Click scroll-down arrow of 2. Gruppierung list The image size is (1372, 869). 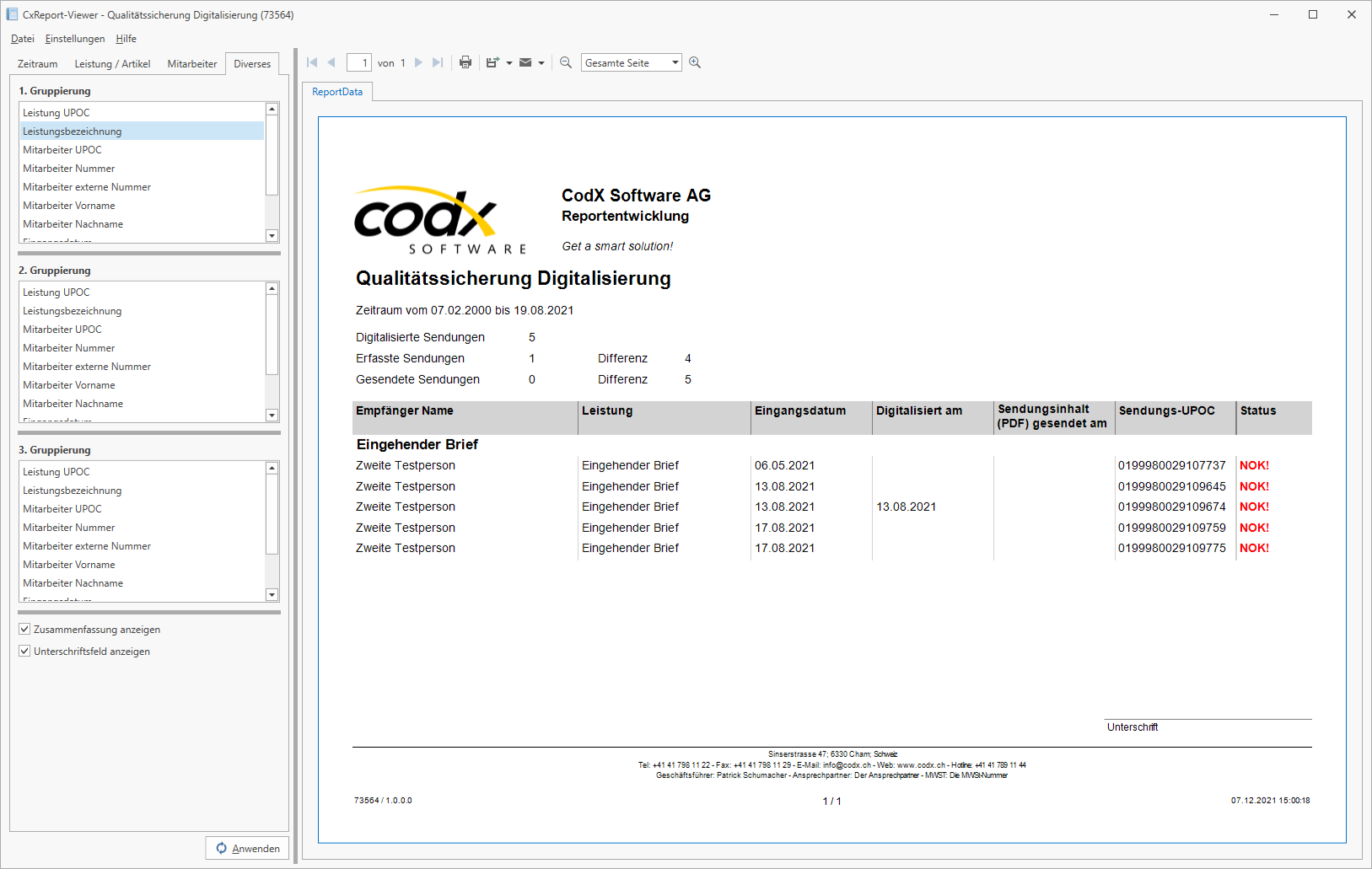[272, 416]
